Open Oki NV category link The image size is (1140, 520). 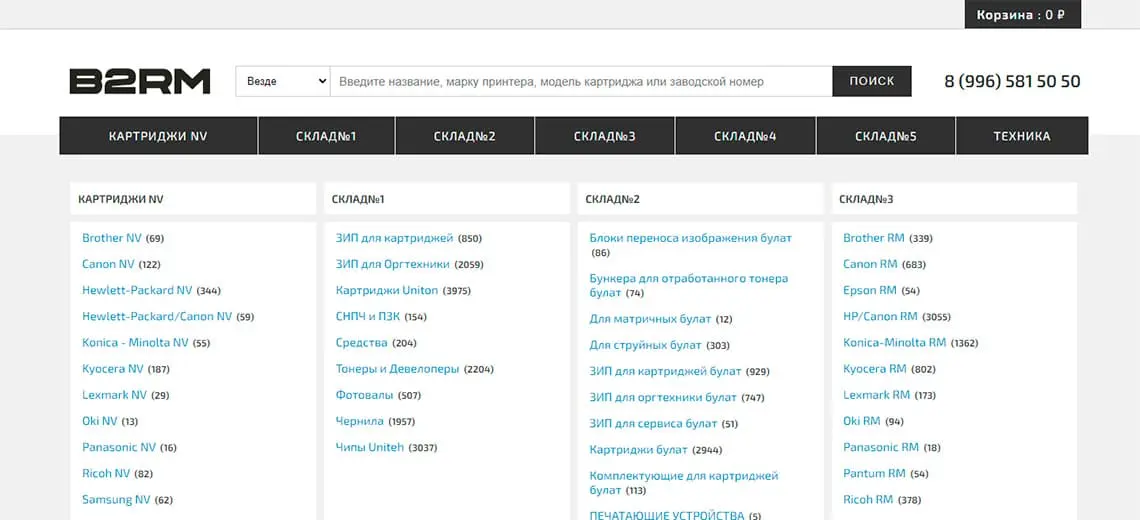(x=100, y=421)
